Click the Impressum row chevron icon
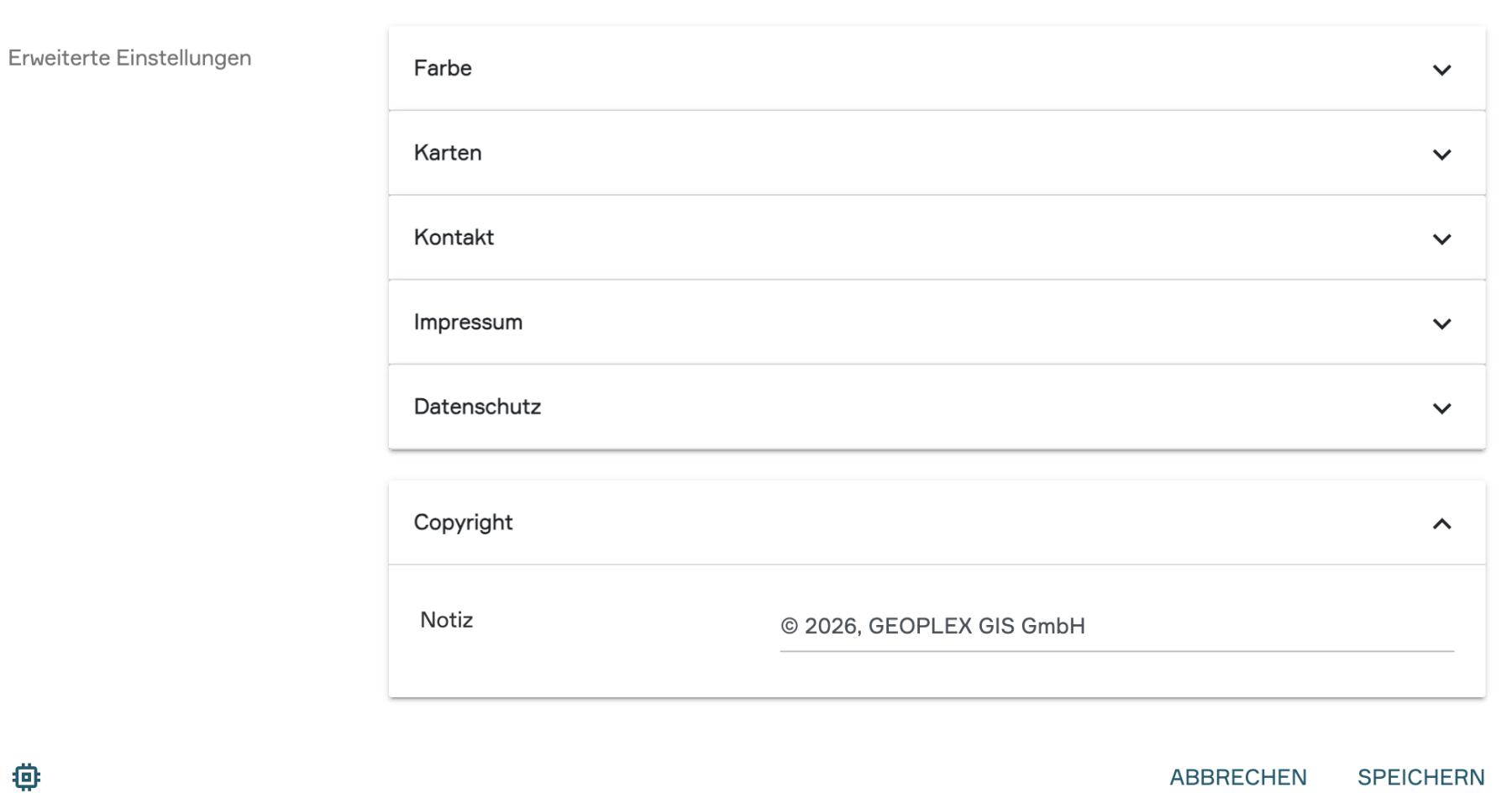 1441,323
